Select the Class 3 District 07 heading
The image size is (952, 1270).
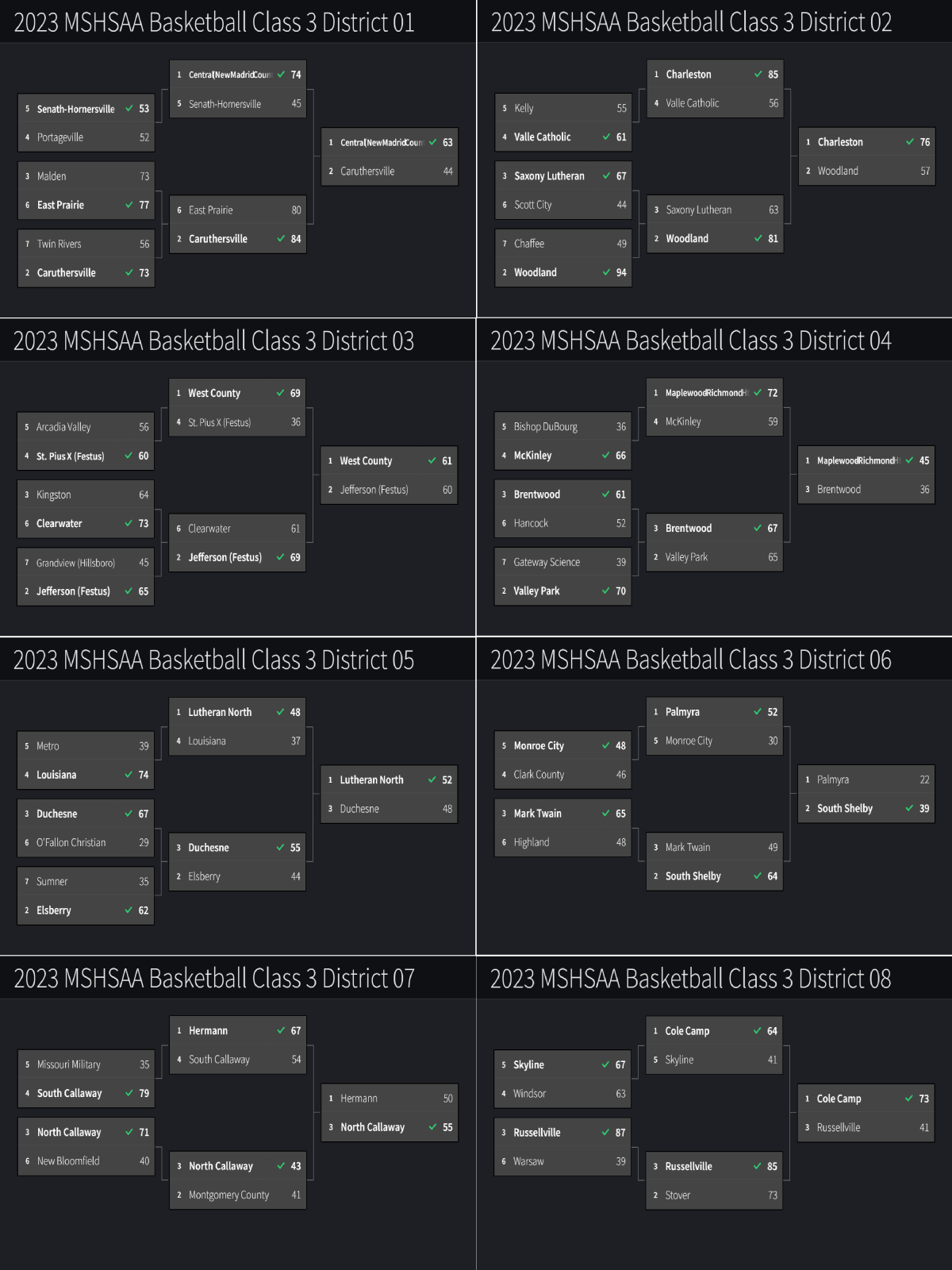pyautogui.click(x=214, y=979)
